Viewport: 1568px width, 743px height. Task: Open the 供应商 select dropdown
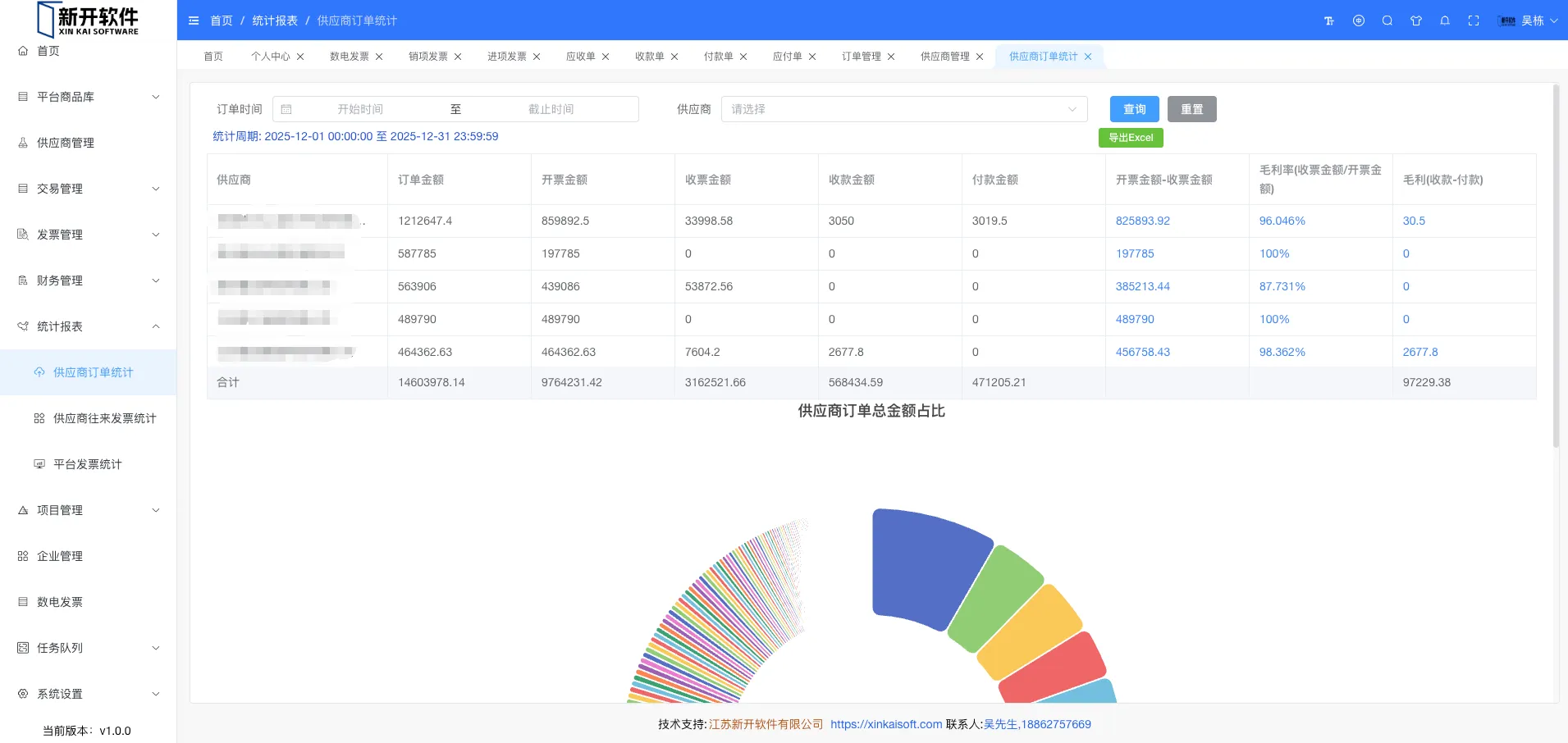pyautogui.click(x=903, y=109)
